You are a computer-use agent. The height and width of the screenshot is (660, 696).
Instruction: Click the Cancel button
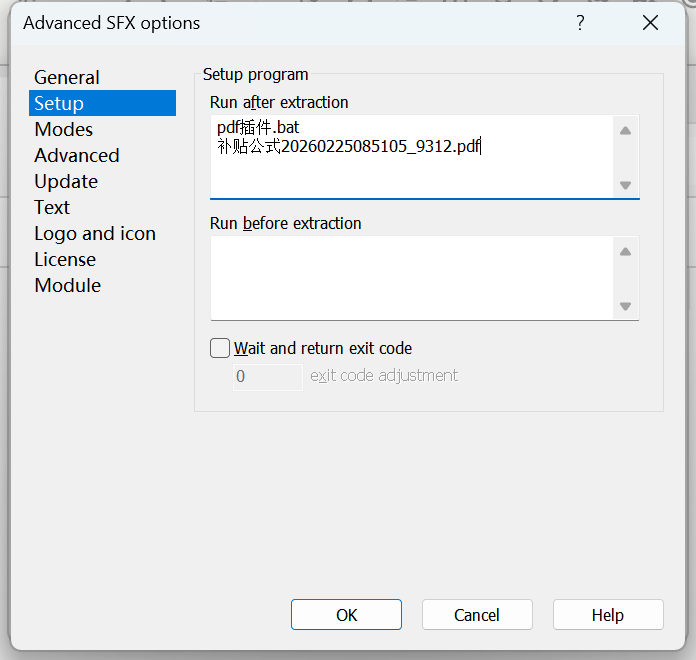click(477, 615)
